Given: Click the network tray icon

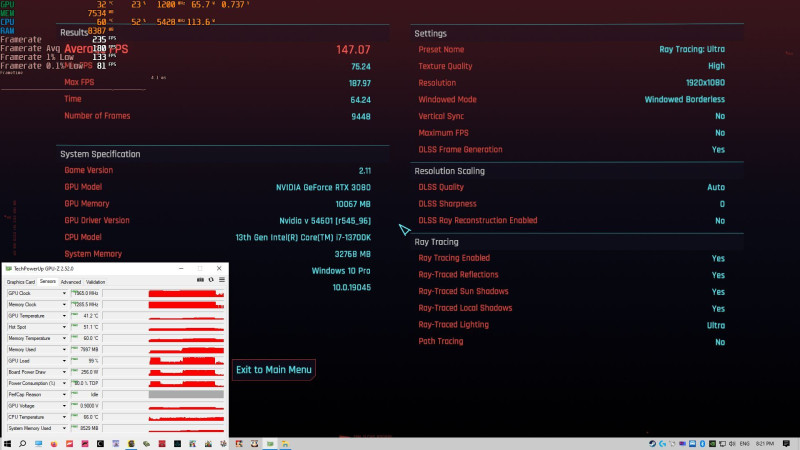Looking at the screenshot, I should (722, 444).
